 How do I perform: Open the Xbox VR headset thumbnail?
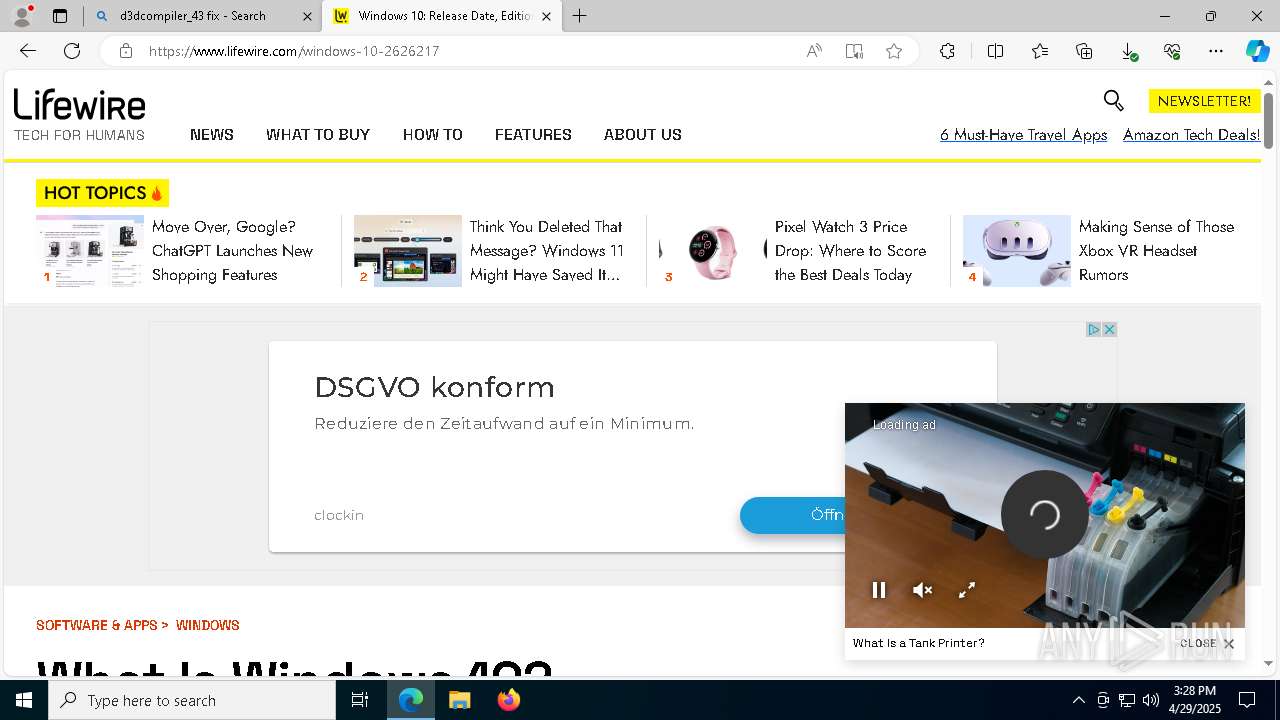pyautogui.click(x=1017, y=251)
